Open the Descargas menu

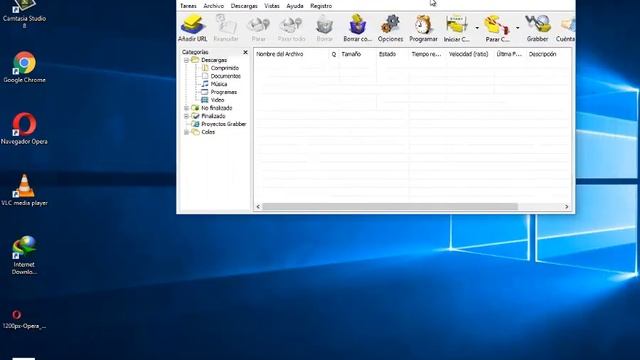(x=244, y=6)
